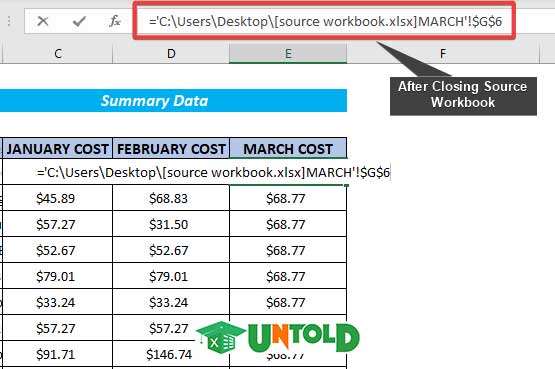Select February cell $52.67
Image resolution: width=555 pixels, height=369 pixels.
pyautogui.click(x=171, y=250)
